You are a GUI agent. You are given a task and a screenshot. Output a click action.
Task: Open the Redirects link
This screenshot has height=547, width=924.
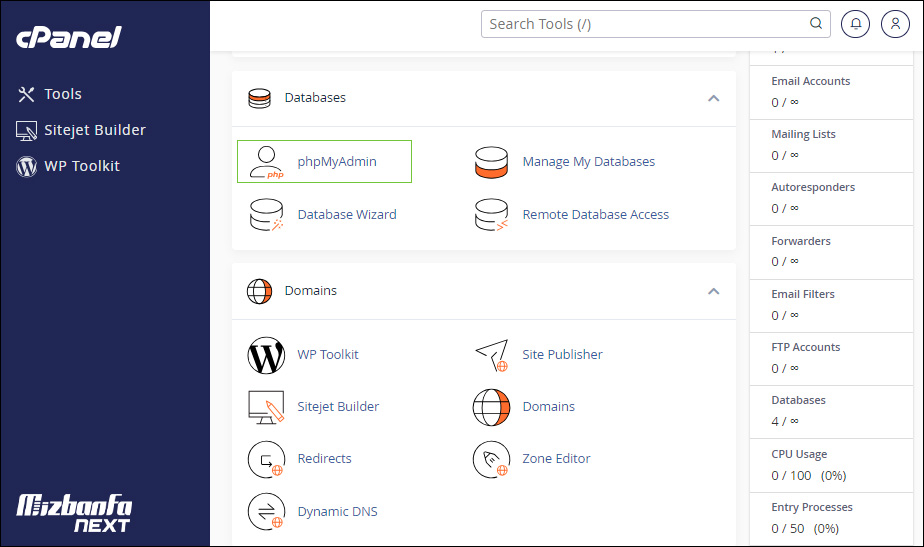pos(325,459)
